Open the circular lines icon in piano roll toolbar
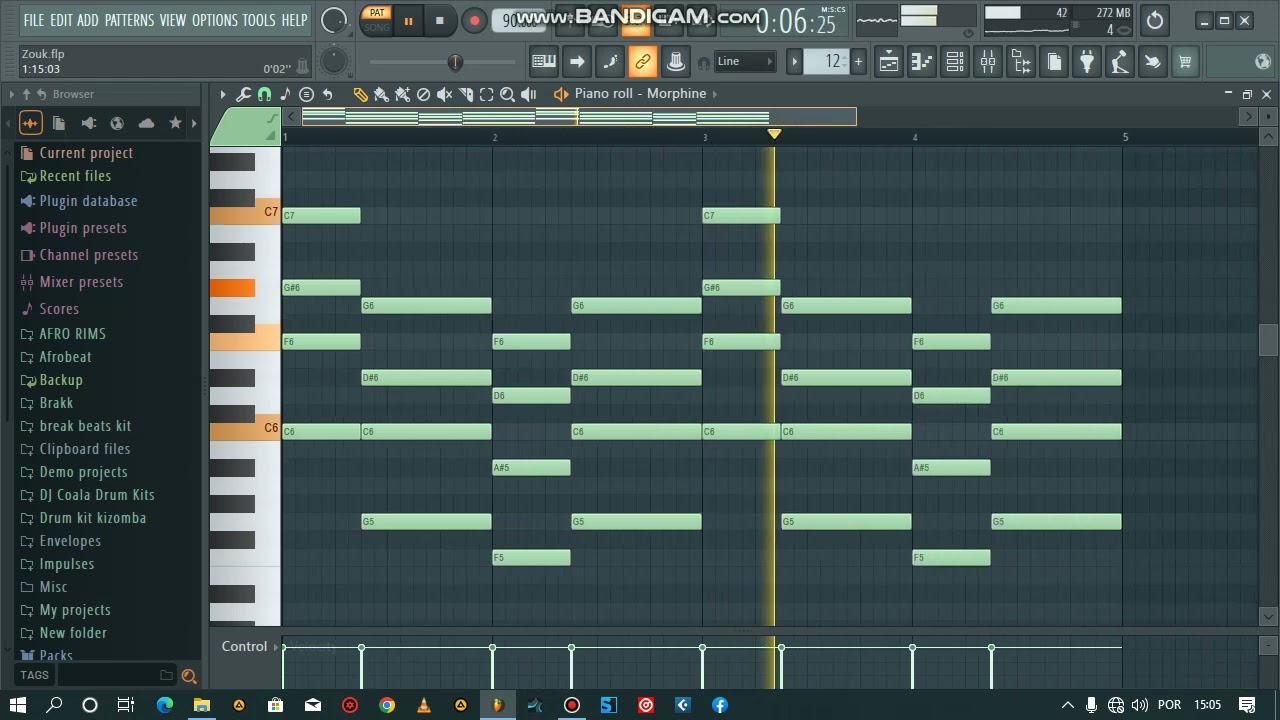 [306, 94]
